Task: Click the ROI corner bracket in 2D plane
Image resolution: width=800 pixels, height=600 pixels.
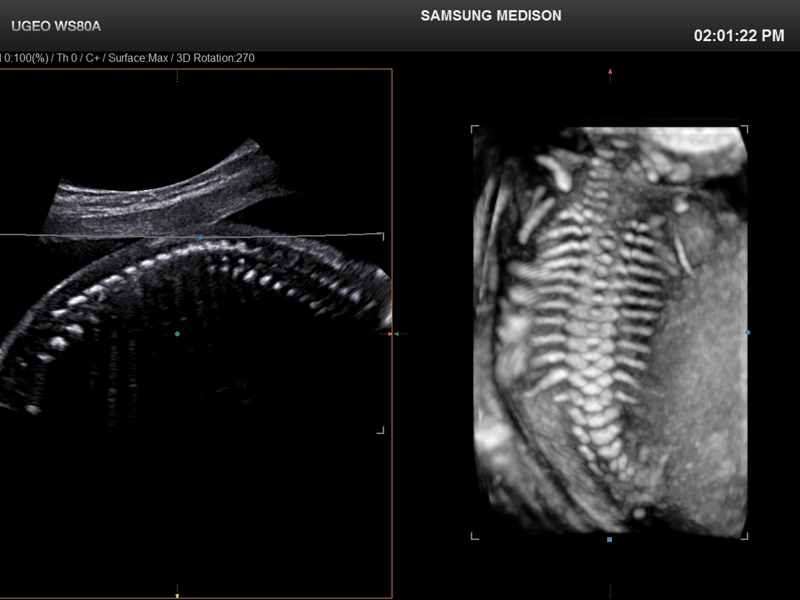Action: tap(380, 430)
